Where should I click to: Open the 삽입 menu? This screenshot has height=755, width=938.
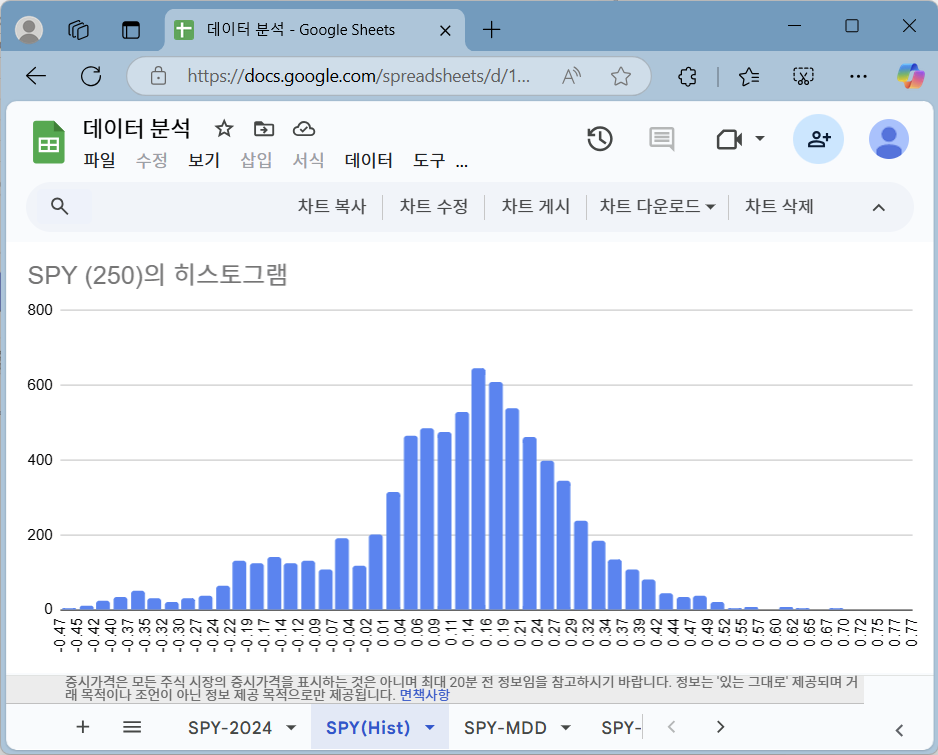tap(256, 160)
